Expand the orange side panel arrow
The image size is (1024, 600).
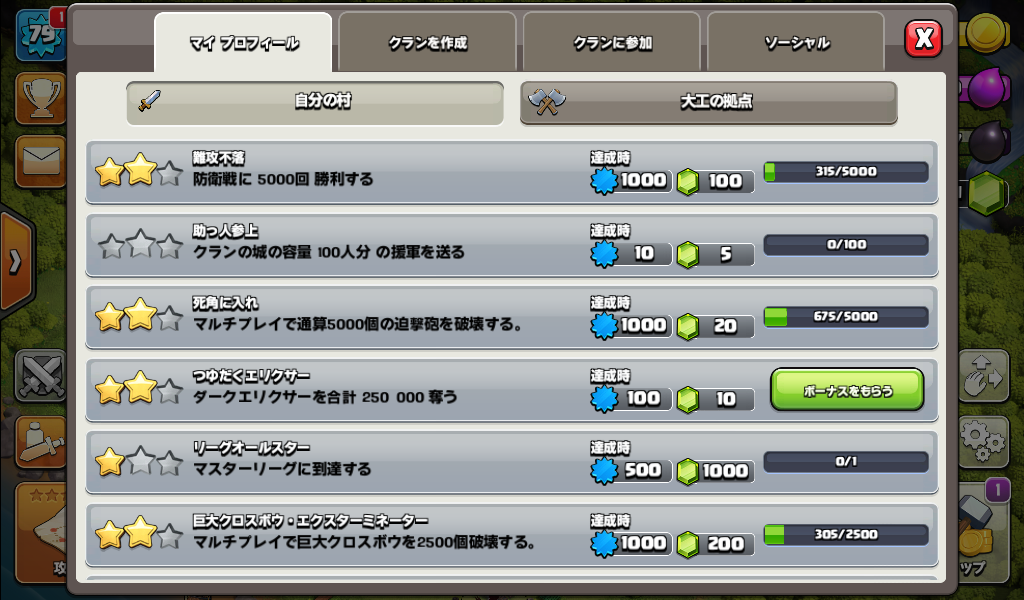[16, 262]
